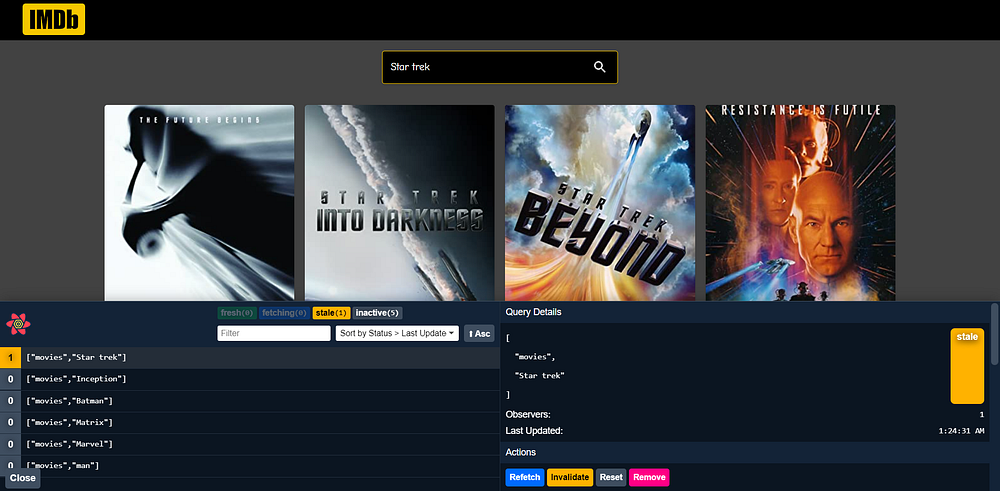Toggle the stale(1) status filter
Image resolution: width=1000 pixels, height=491 pixels.
point(332,313)
